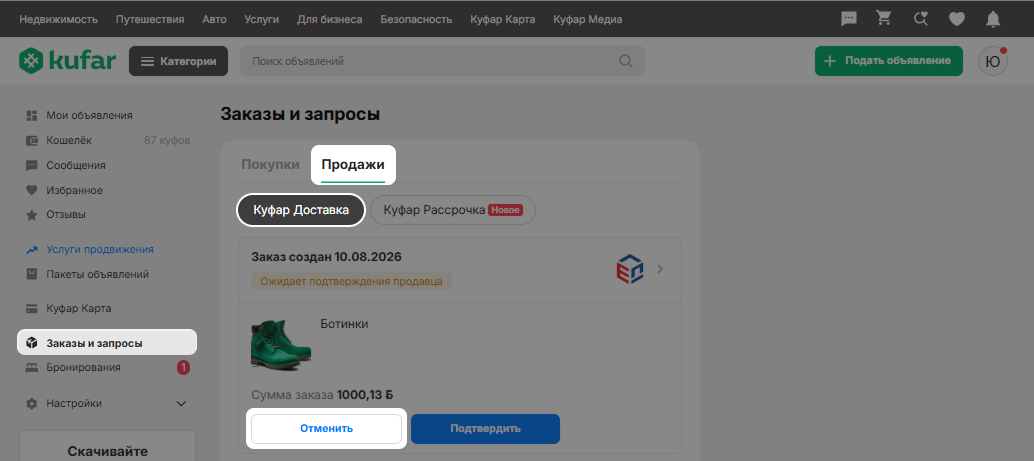Click Заказы и запросы box icon
Viewport: 1034px width, 461px height.
coord(31,343)
